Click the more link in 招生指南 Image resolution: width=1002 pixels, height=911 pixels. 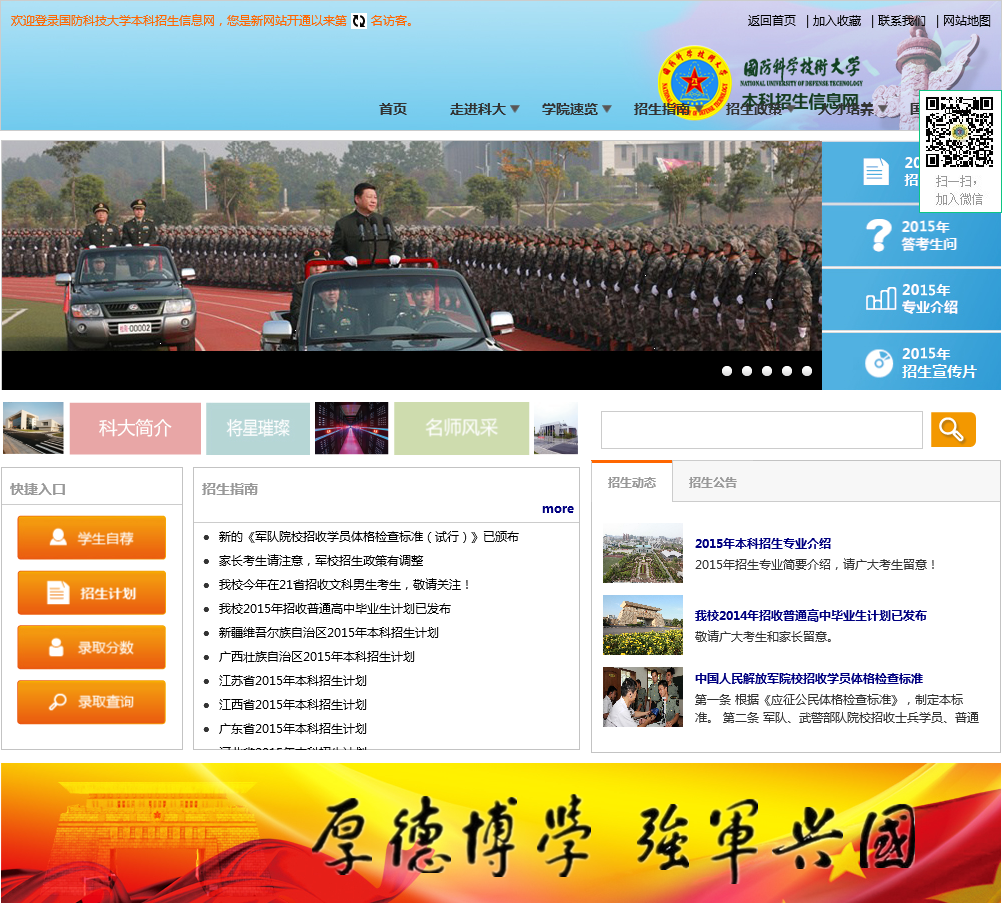click(x=558, y=509)
